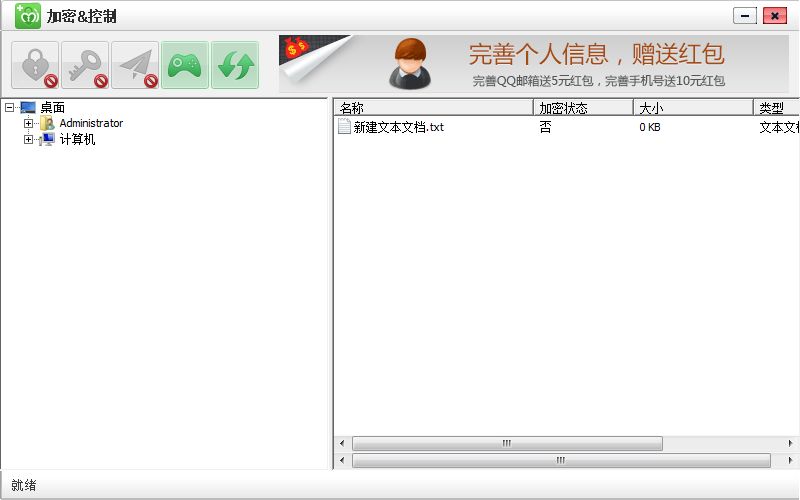Image resolution: width=800 pixels, height=500 pixels.
Task: Click the 就绪 status bar text
Action: (x=23, y=485)
